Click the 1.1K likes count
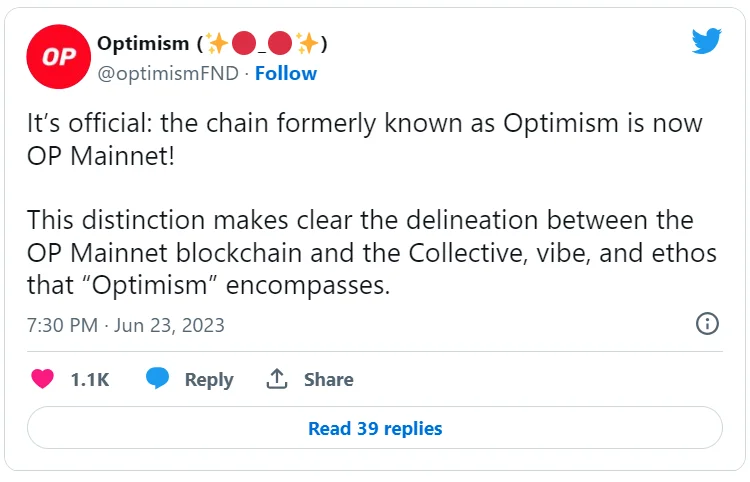Viewport: 750px width, 482px height. [x=89, y=380]
